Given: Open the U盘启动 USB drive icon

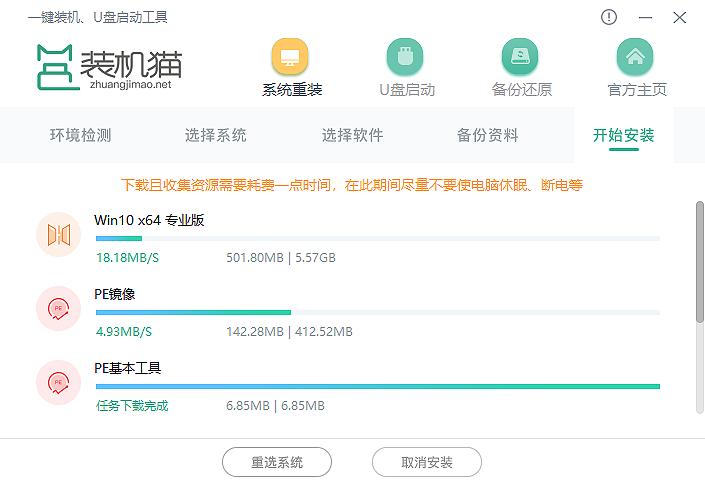Looking at the screenshot, I should tap(406, 56).
